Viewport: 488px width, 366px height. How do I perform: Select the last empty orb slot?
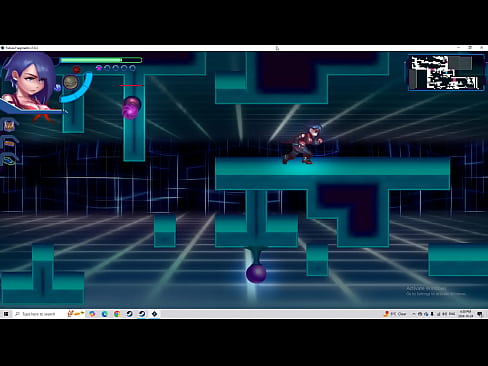pos(132,68)
